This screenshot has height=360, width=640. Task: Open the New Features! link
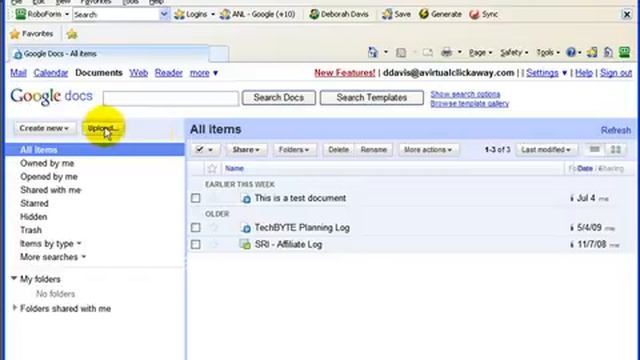[x=344, y=73]
